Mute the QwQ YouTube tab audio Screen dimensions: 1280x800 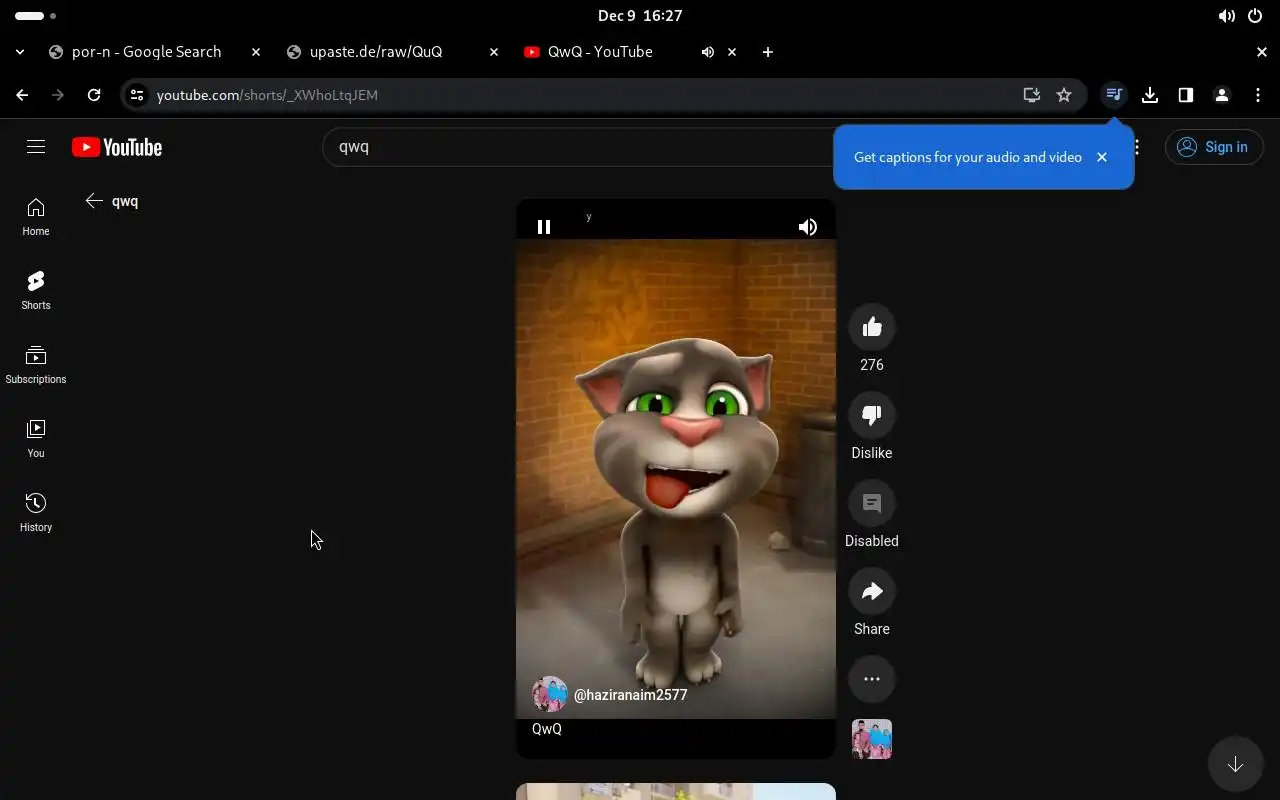click(x=708, y=52)
